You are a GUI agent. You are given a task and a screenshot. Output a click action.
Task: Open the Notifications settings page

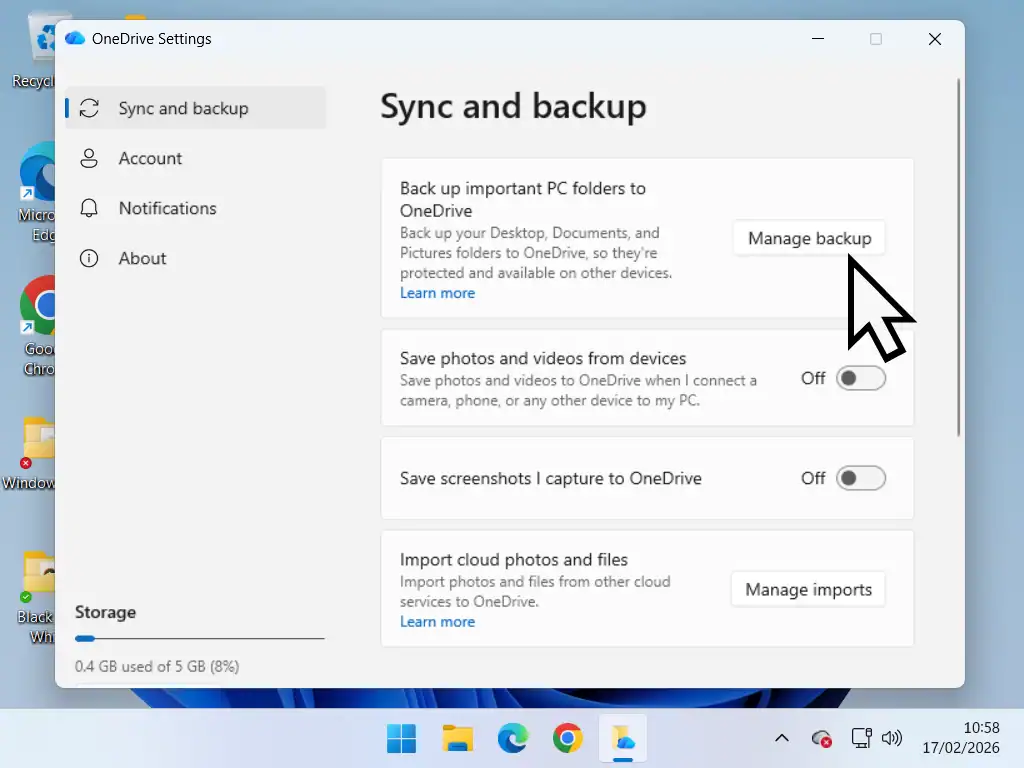(x=167, y=208)
